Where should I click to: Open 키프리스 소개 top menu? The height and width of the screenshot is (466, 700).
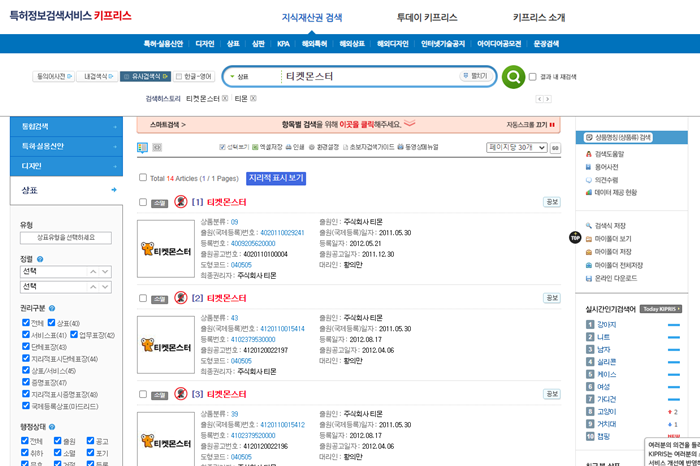click(x=539, y=18)
